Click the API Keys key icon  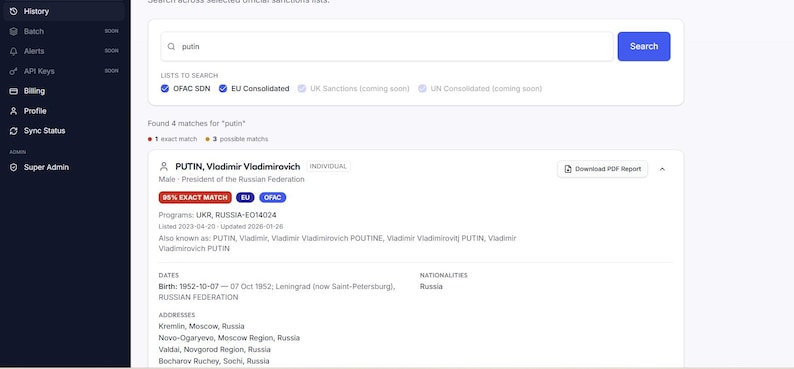pyautogui.click(x=14, y=71)
